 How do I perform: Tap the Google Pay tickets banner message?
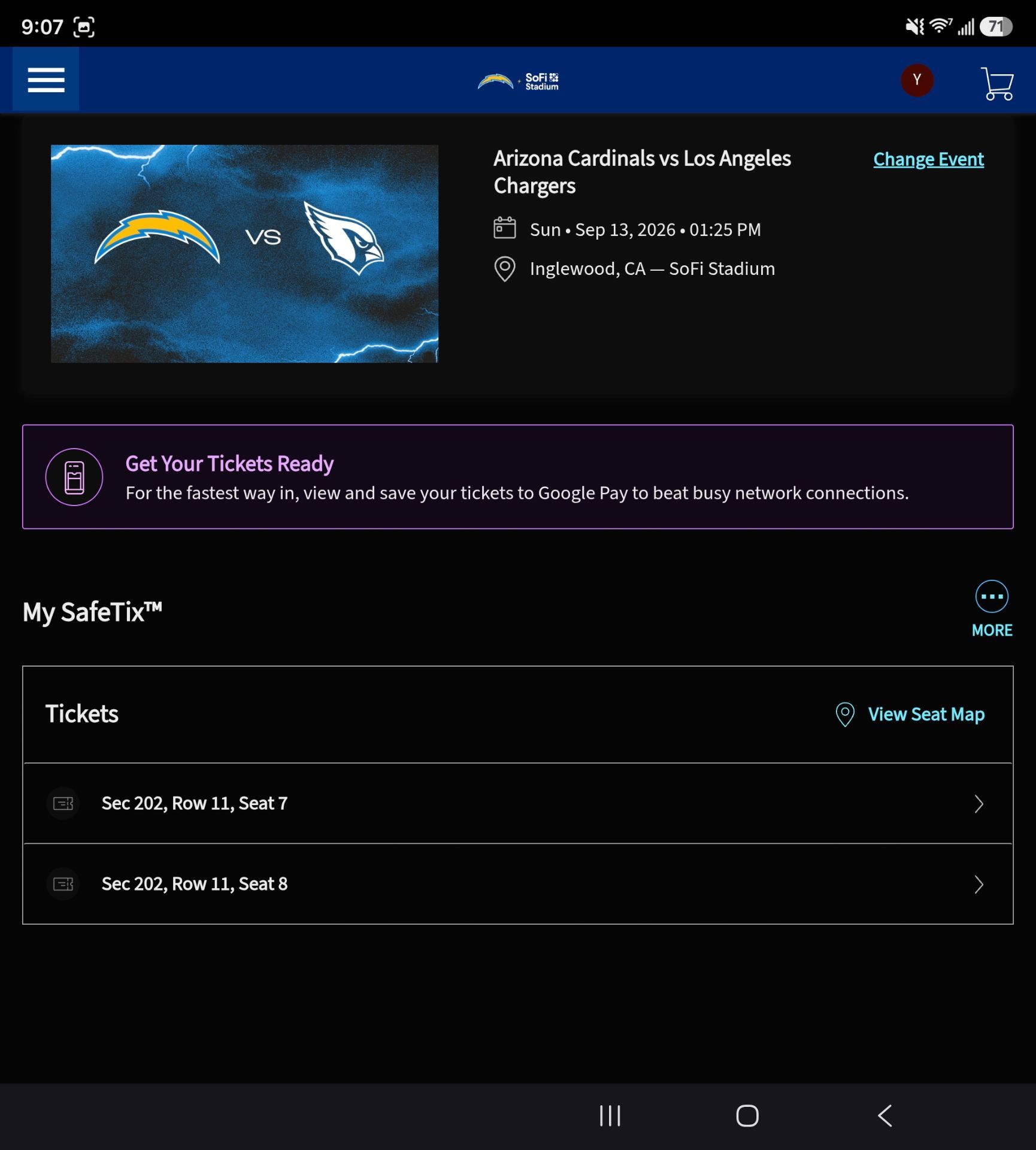517,493
